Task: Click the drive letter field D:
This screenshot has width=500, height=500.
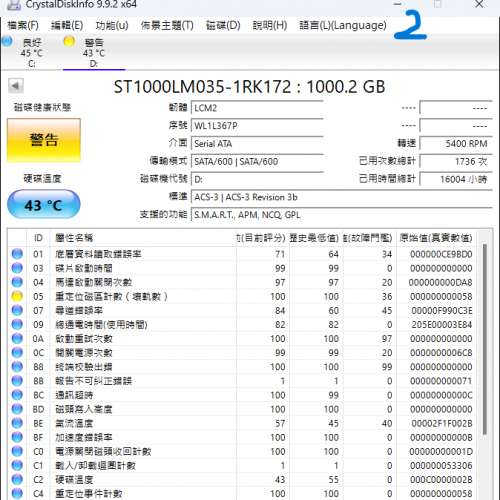Action: click(x=257, y=179)
